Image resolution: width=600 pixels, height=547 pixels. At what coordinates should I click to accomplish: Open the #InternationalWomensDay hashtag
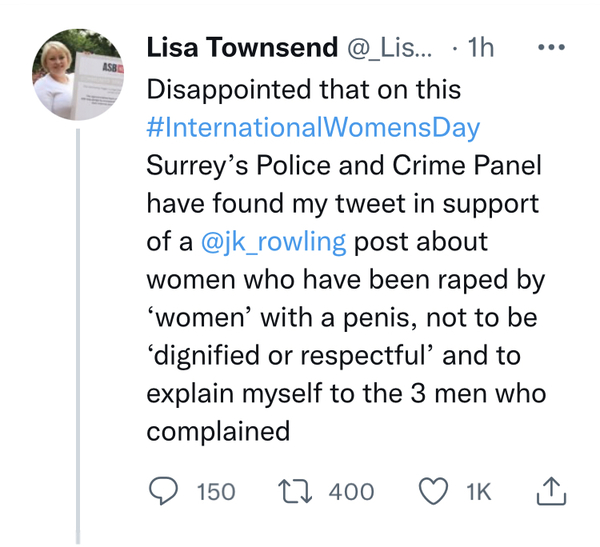point(313,127)
